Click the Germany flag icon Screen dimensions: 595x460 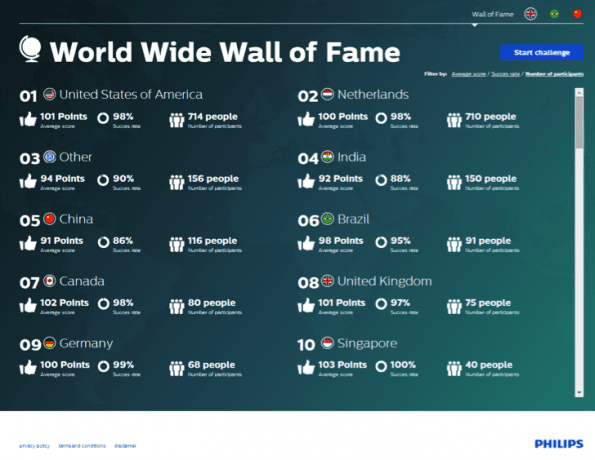(49, 343)
